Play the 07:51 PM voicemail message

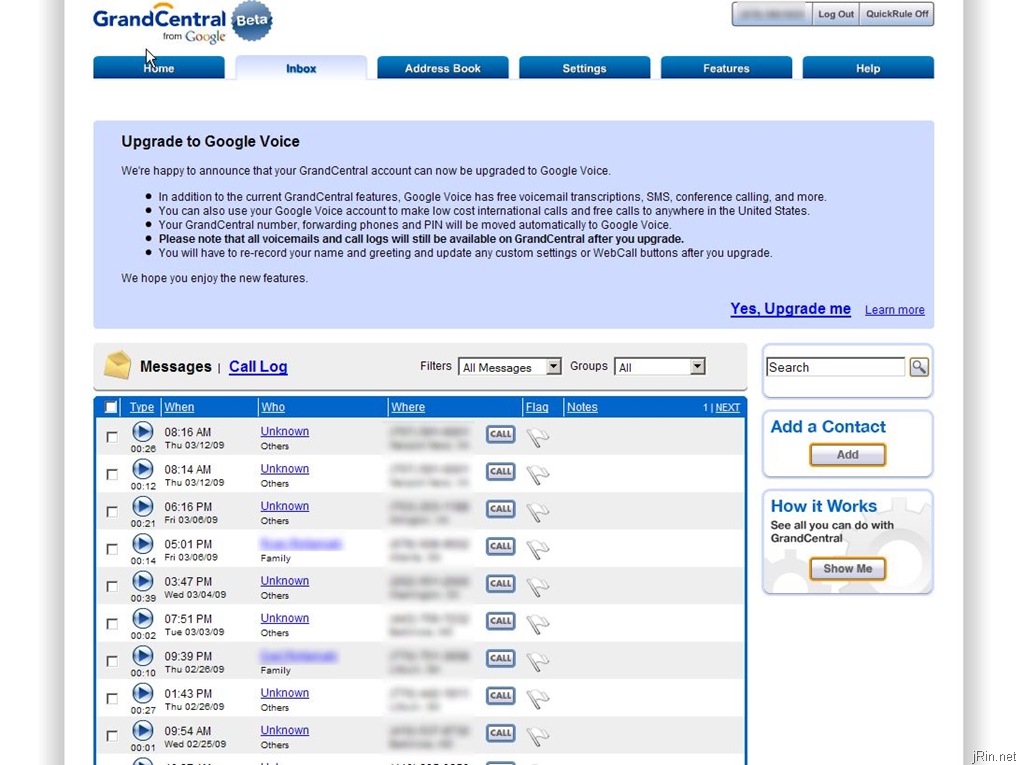(x=142, y=618)
